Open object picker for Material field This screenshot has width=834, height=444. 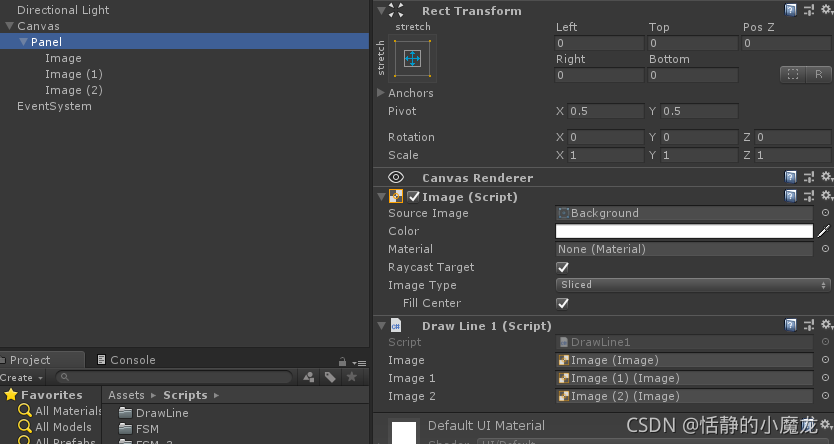[825, 249]
